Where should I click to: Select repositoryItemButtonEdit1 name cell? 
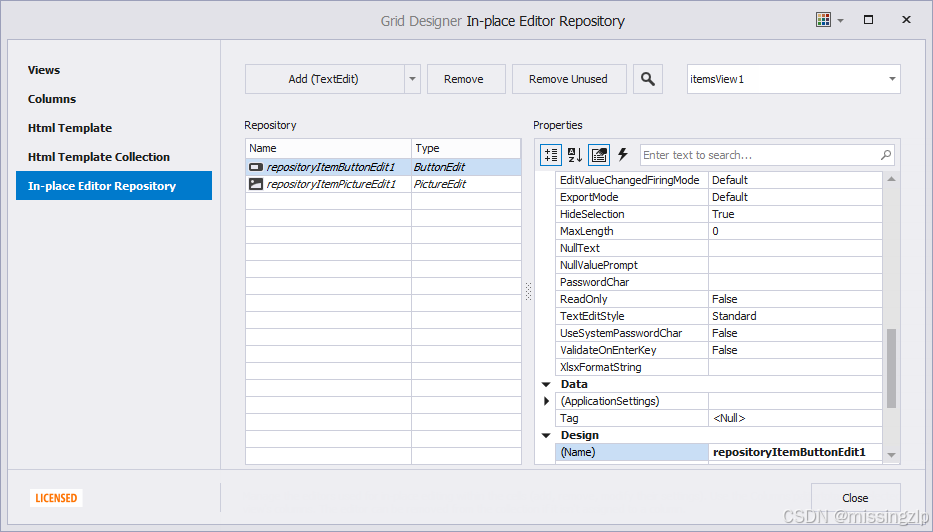(330, 167)
